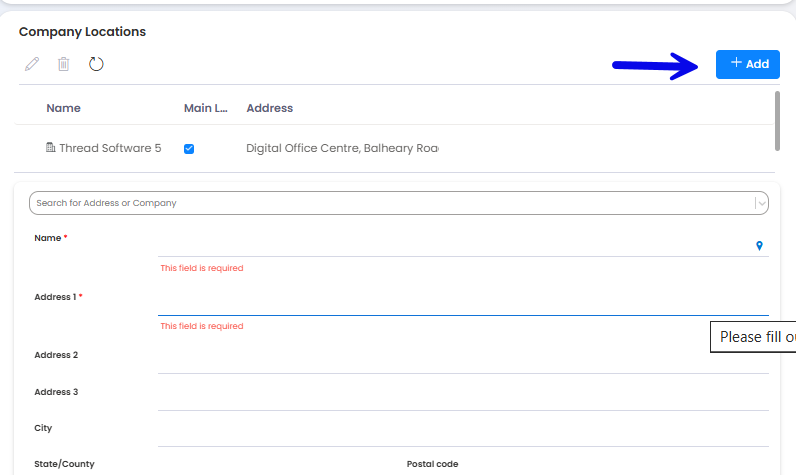Click the locations table vertical scrollbar
Screen dimensions: 796x475
[x=777, y=120]
